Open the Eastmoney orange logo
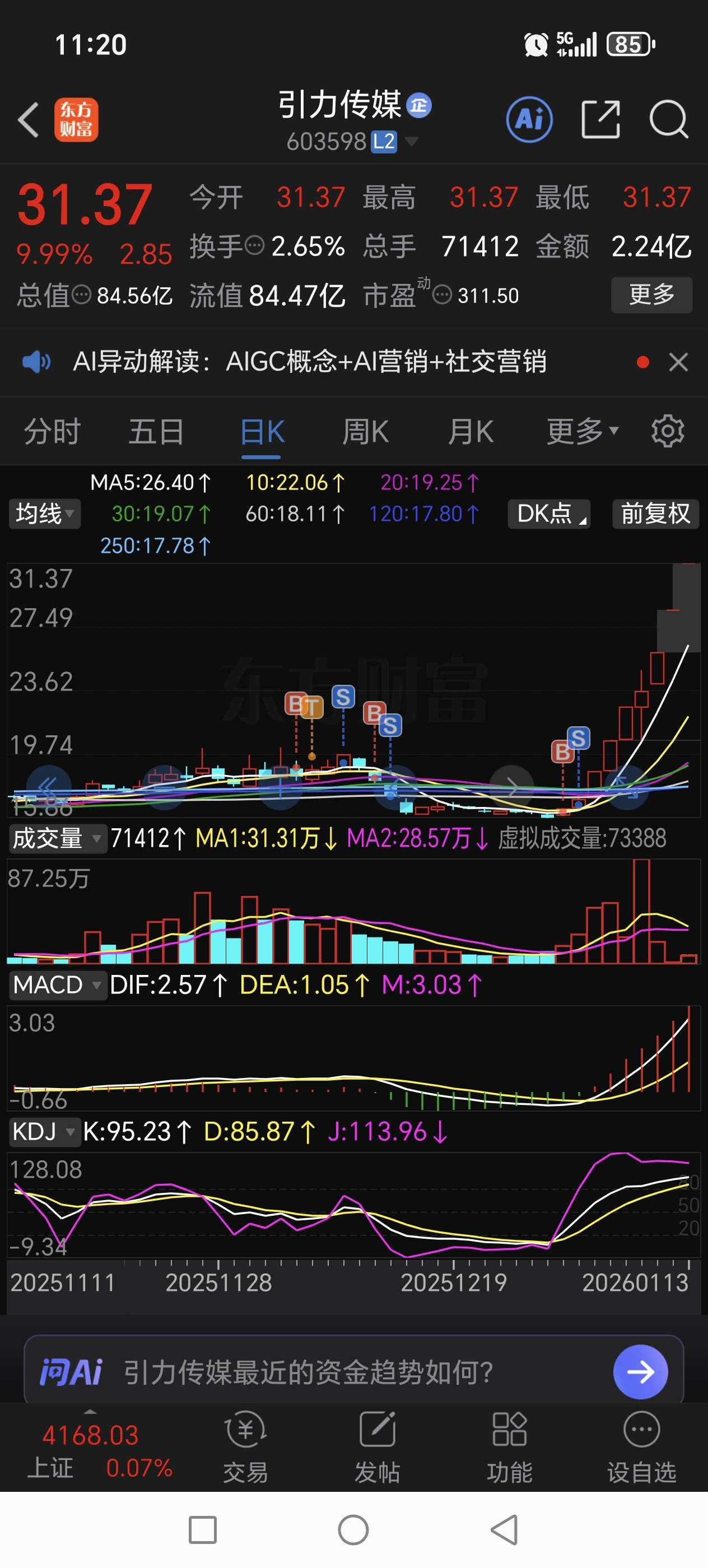Image resolution: width=708 pixels, height=1568 pixels. (x=76, y=119)
